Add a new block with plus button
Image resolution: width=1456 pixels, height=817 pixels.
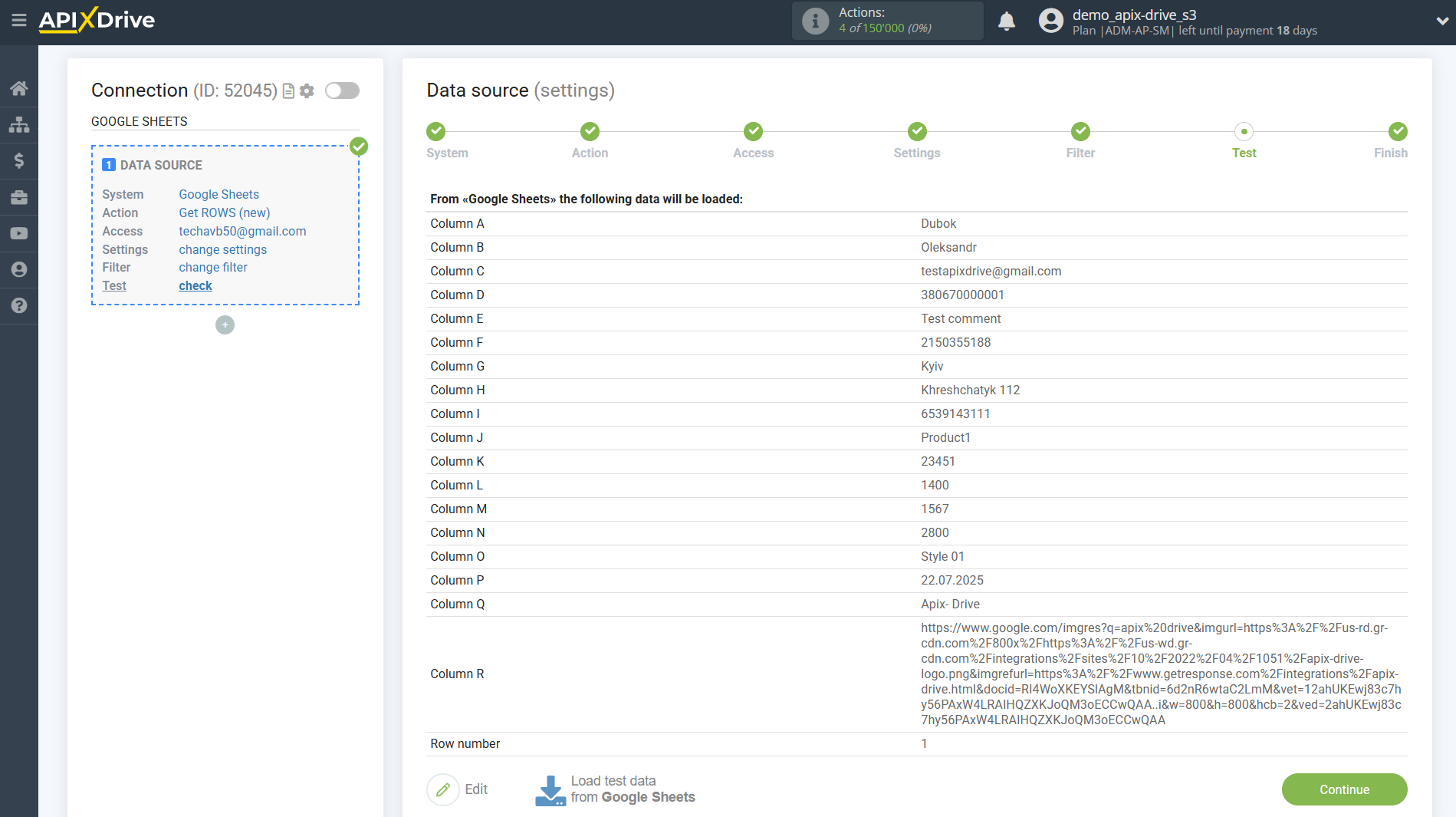pyautogui.click(x=225, y=325)
